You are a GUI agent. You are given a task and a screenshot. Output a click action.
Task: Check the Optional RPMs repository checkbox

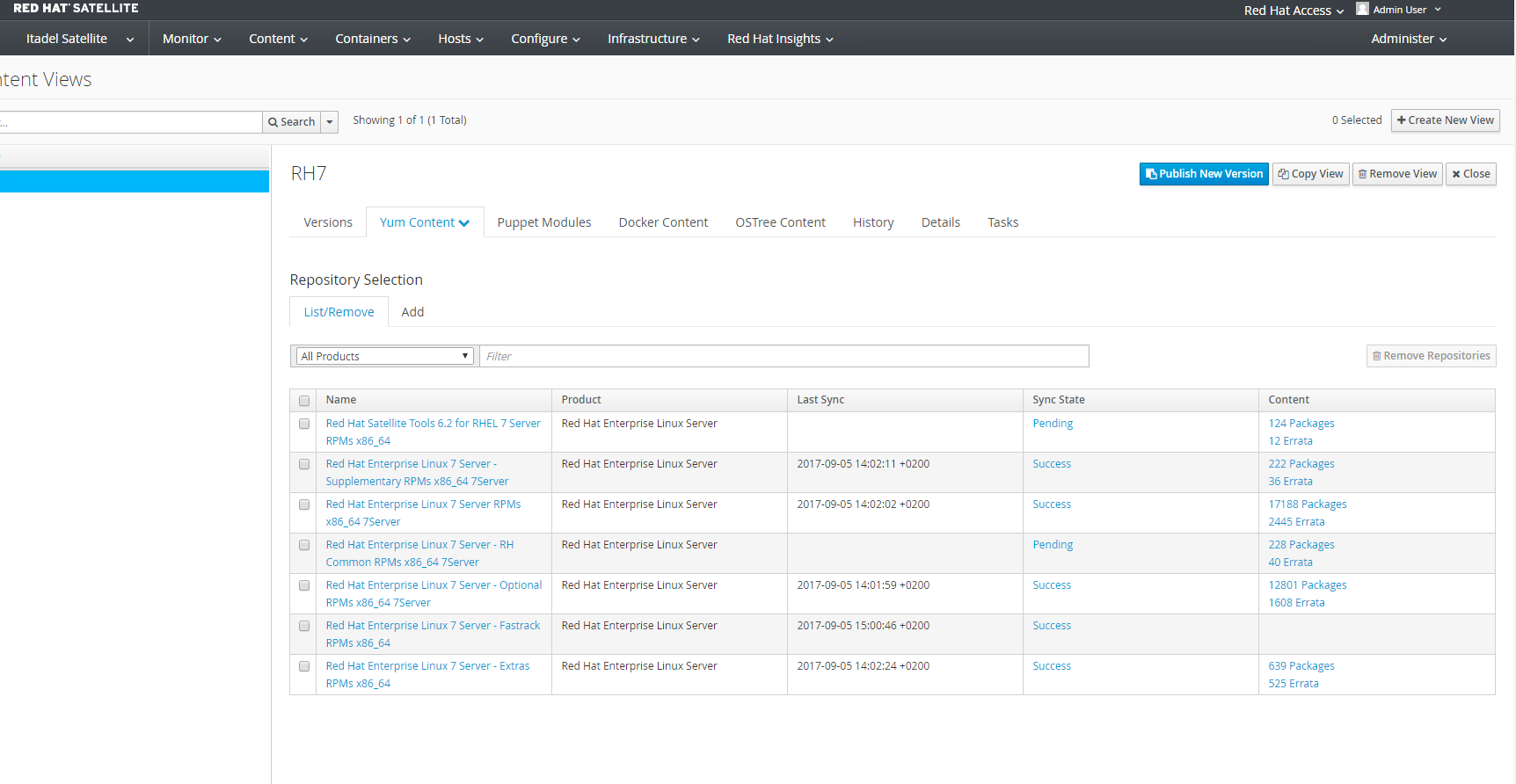click(x=304, y=585)
